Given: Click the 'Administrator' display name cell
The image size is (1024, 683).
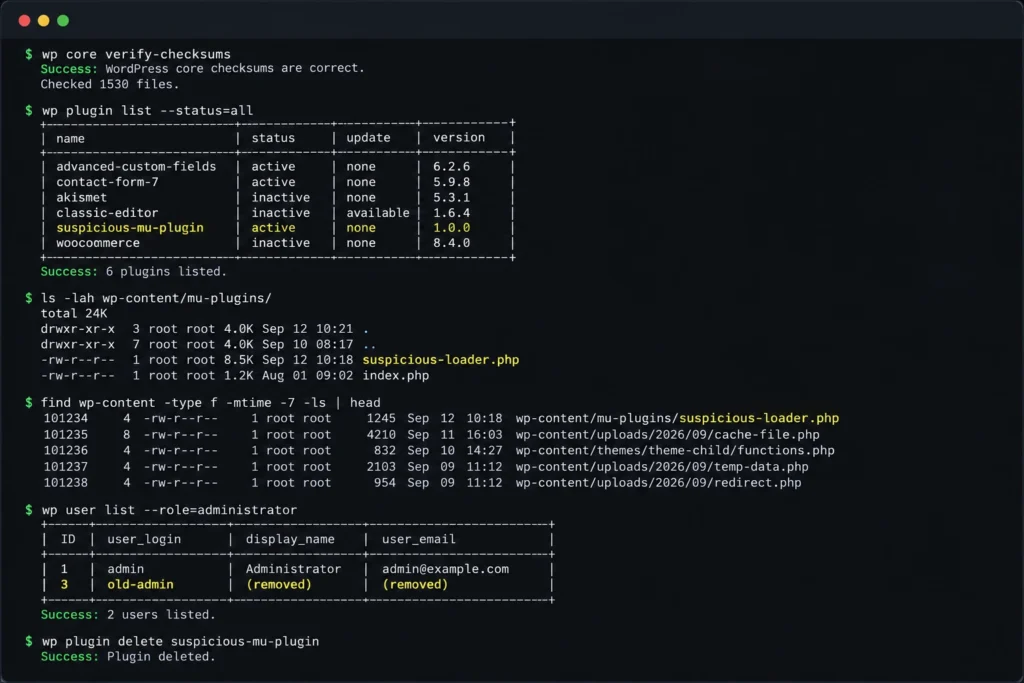Looking at the screenshot, I should tap(293, 569).
